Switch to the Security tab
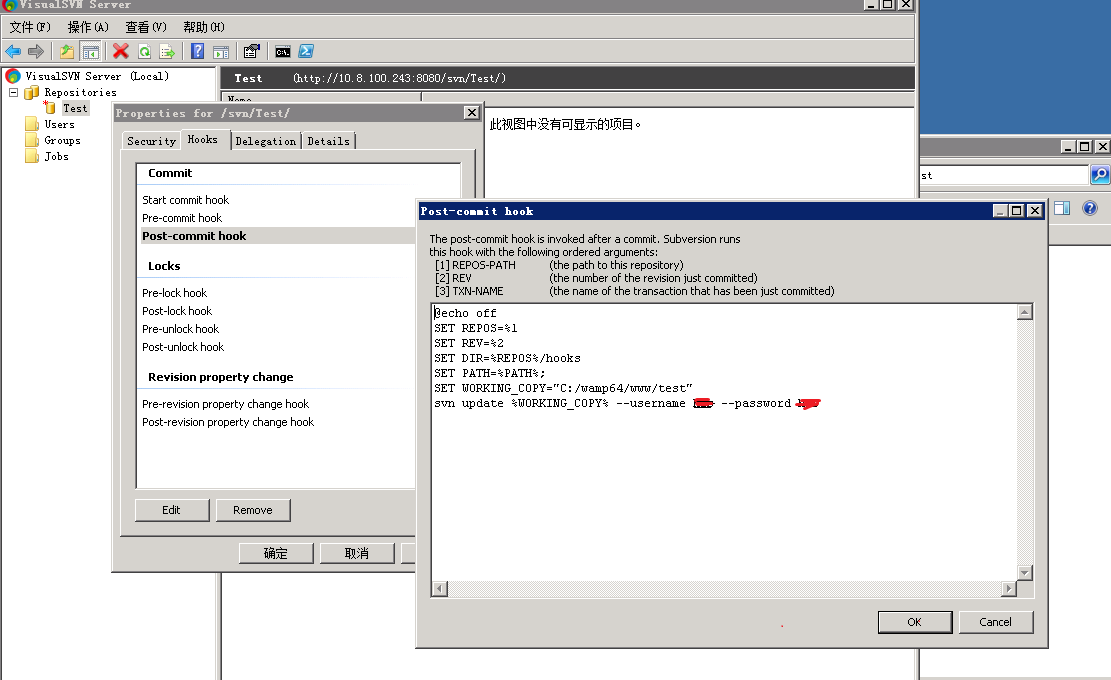The image size is (1111, 680). click(x=151, y=141)
